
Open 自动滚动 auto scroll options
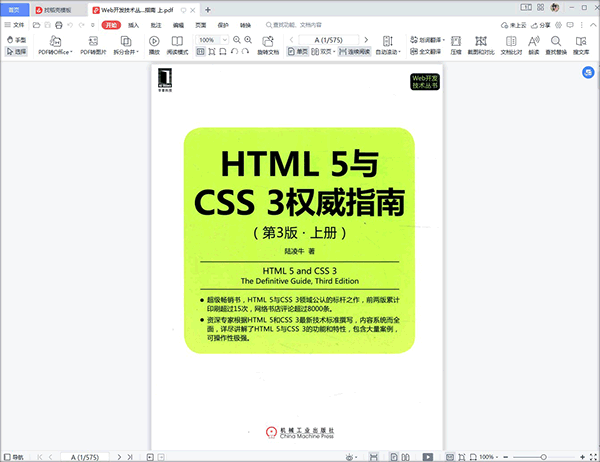(388, 45)
